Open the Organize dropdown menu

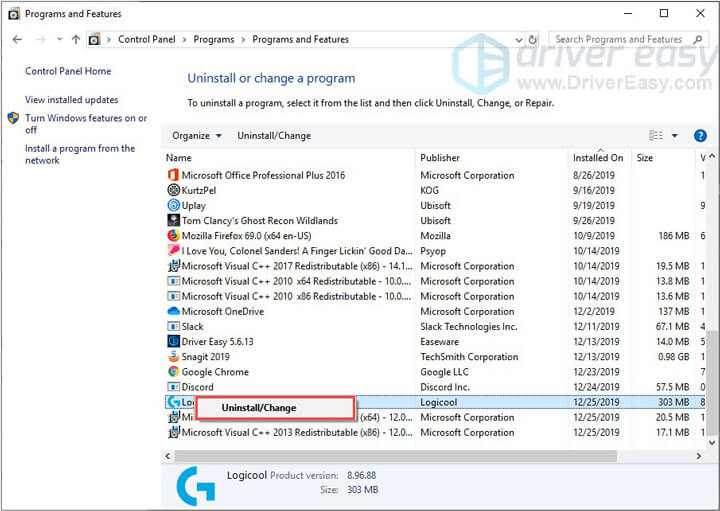197,136
